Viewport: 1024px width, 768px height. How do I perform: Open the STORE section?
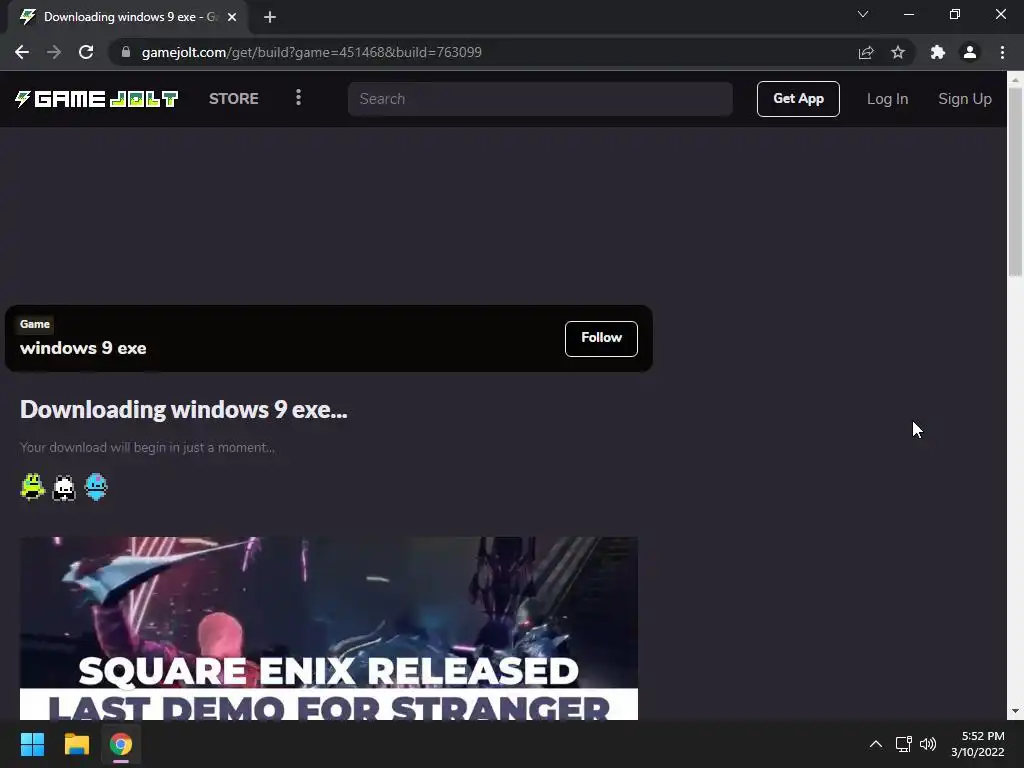coord(234,99)
